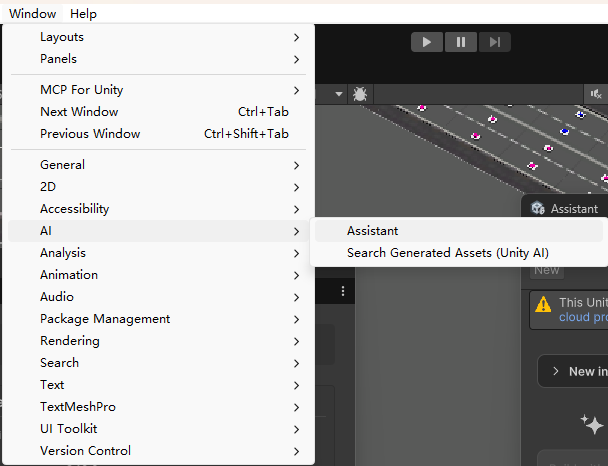Image resolution: width=608 pixels, height=466 pixels.
Task: Expand the Text submenu
Action: pyautogui.click(x=158, y=385)
